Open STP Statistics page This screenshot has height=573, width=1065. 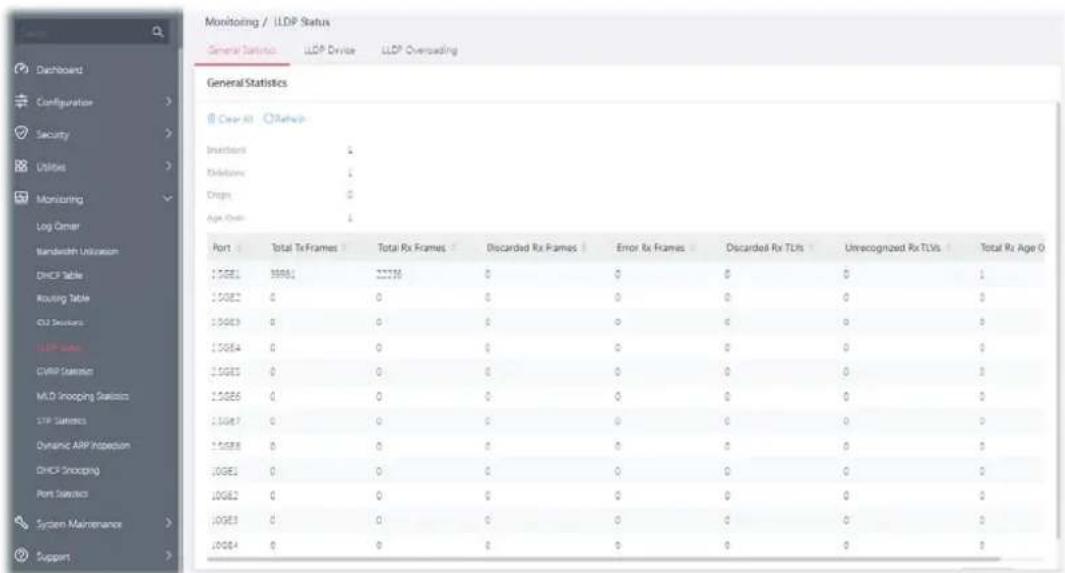(x=61, y=421)
